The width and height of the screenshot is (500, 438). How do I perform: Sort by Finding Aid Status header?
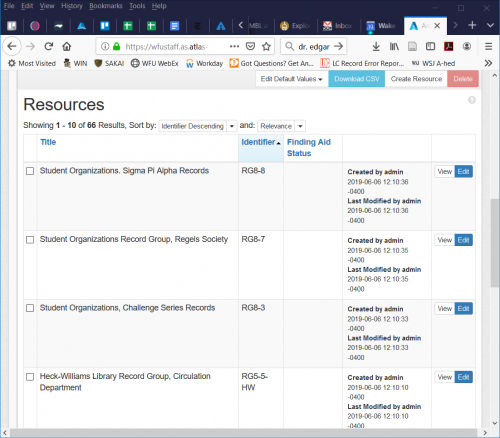pos(309,148)
